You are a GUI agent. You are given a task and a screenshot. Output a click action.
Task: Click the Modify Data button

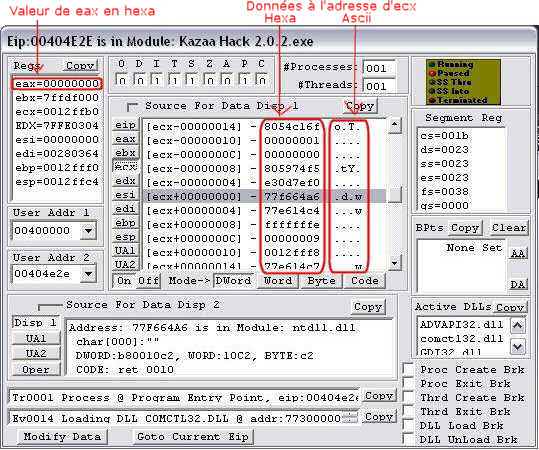coord(62,437)
